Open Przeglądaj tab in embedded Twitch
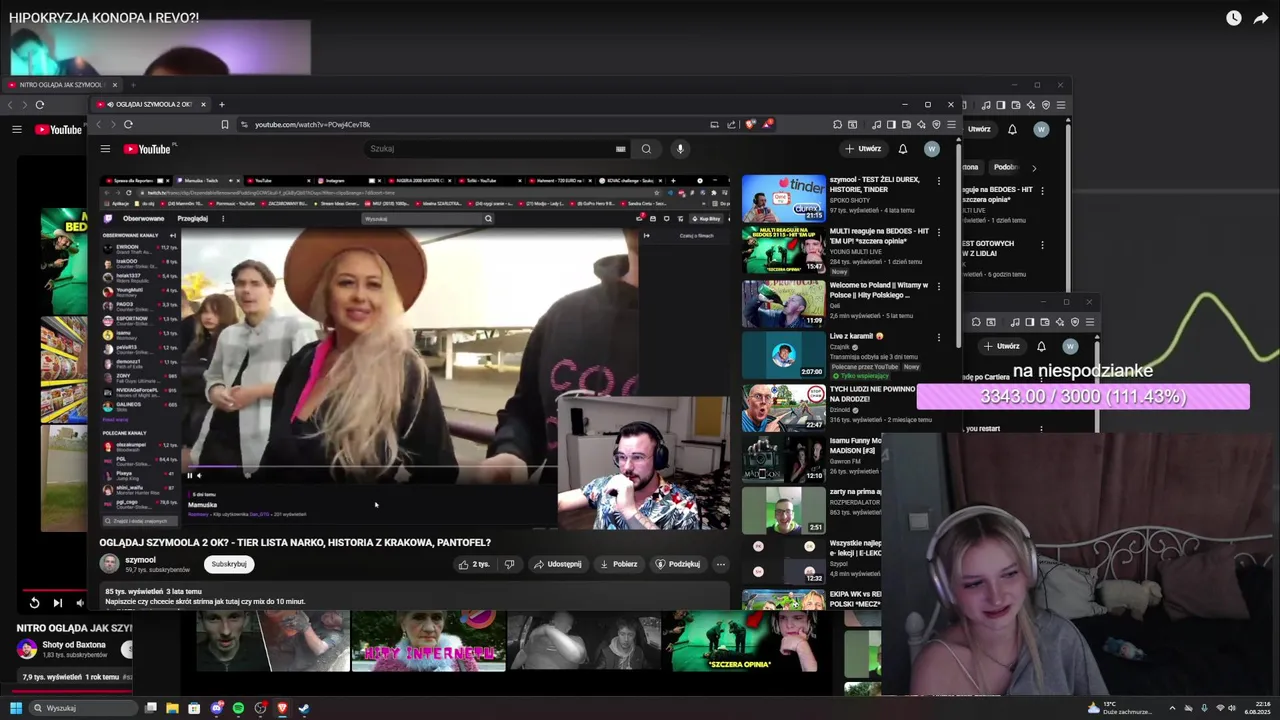 pyautogui.click(x=192, y=218)
